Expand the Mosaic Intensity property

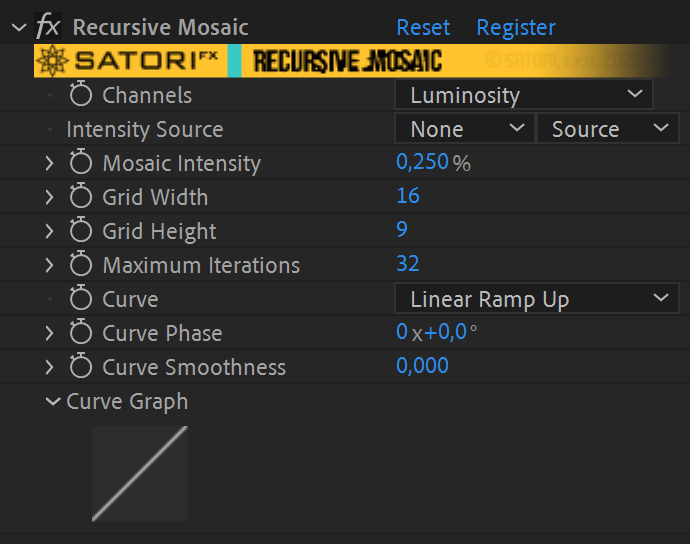coord(49,163)
